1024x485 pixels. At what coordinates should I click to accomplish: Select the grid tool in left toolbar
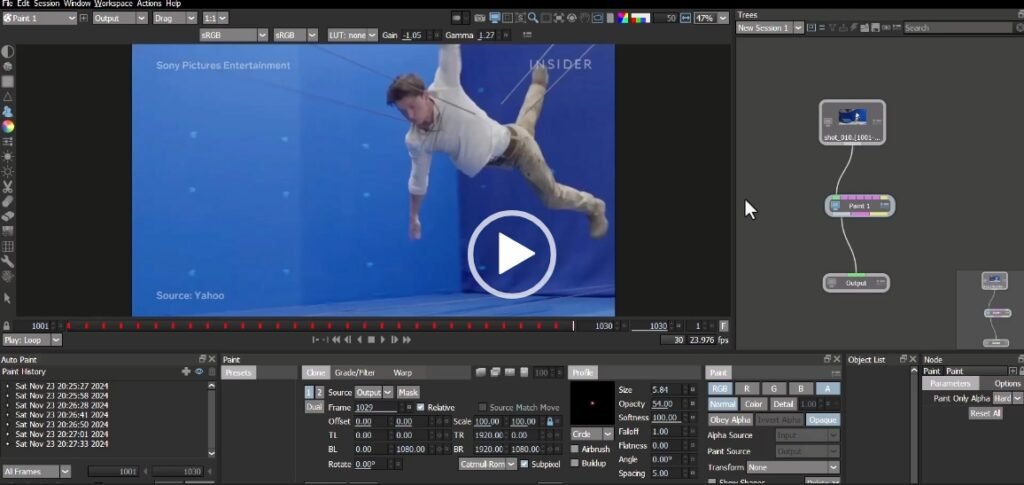pyautogui.click(x=7, y=247)
